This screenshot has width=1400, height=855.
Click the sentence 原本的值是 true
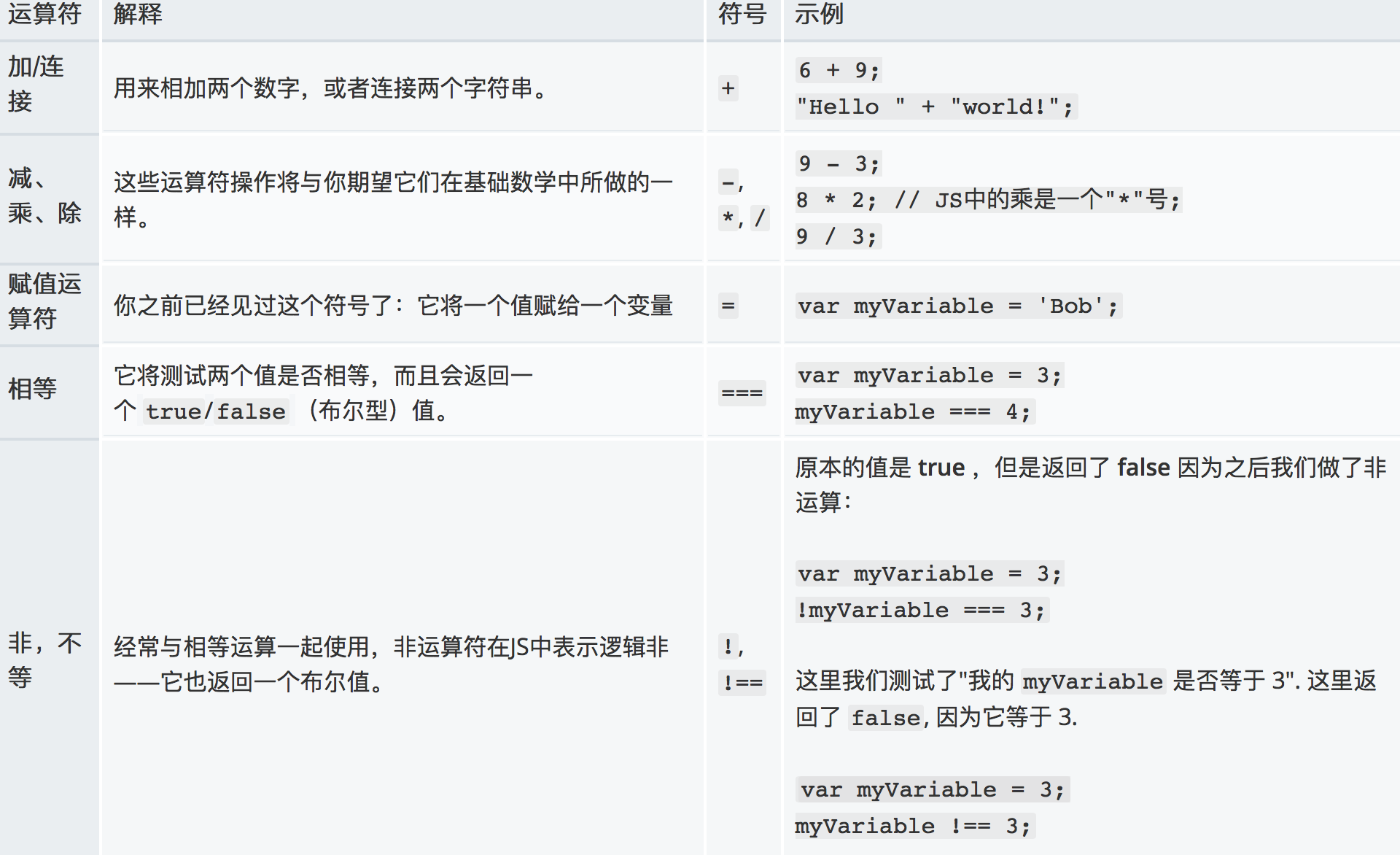880,467
